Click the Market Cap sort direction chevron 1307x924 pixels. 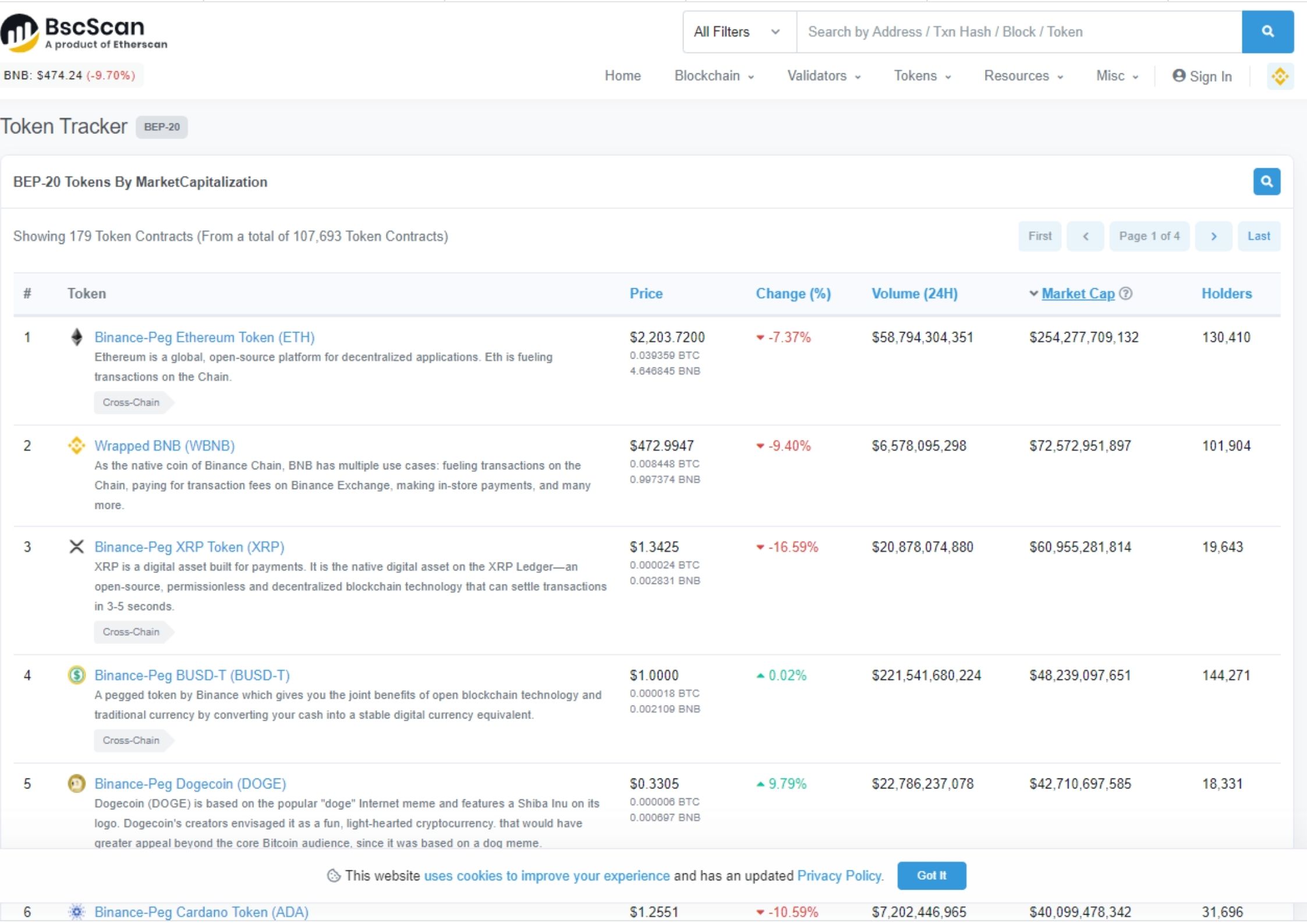point(1033,293)
